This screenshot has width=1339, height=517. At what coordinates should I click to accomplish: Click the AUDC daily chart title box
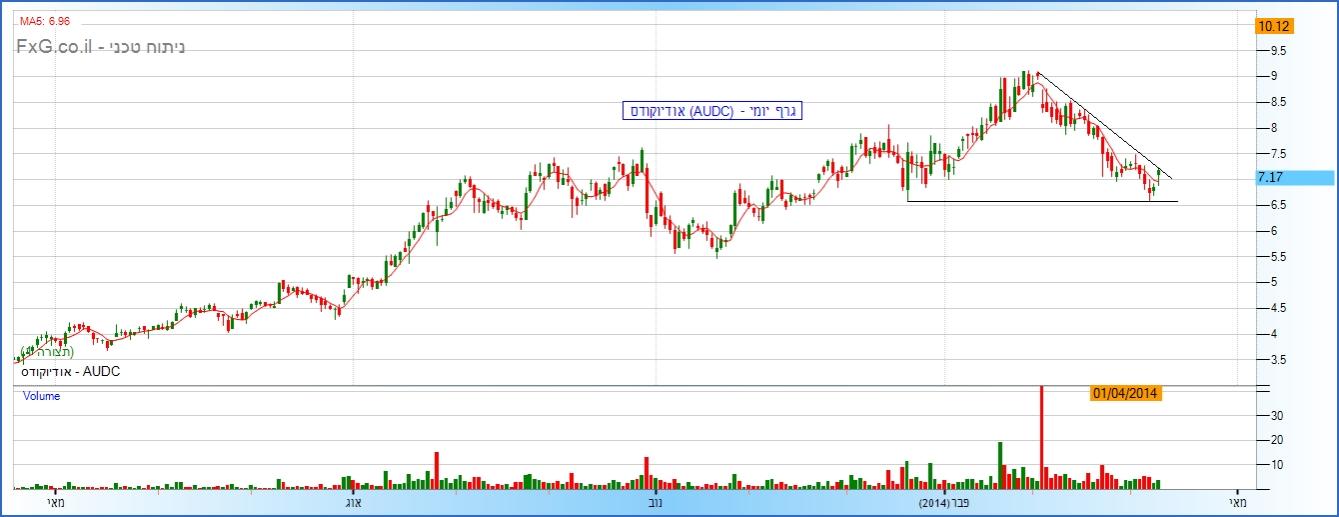712,110
